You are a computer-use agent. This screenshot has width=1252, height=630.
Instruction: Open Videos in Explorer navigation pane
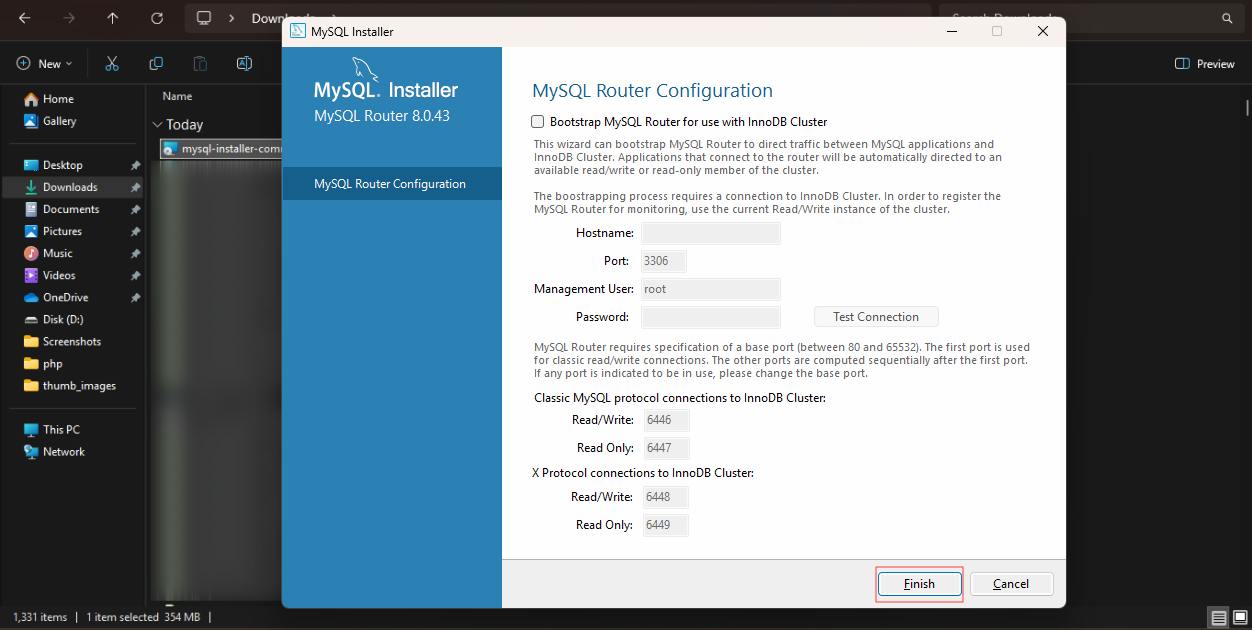59,275
